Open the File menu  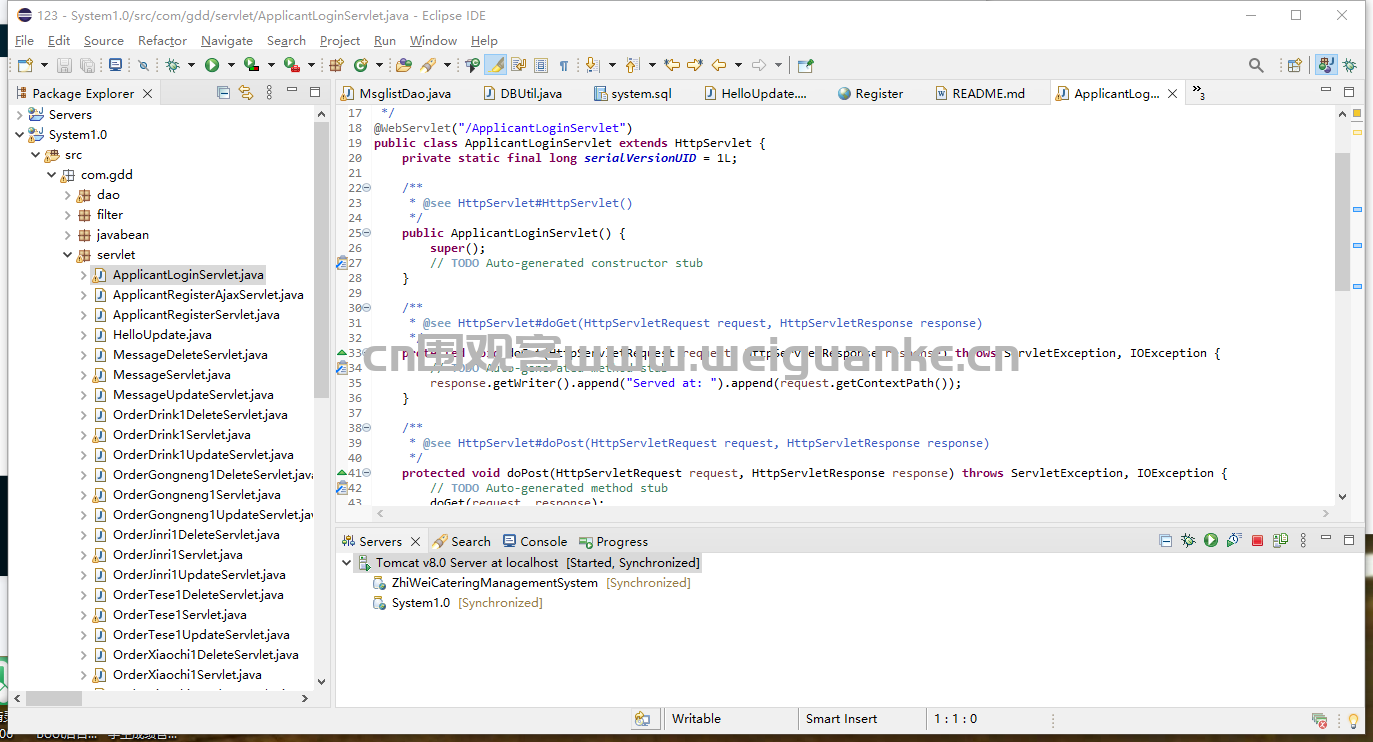click(x=24, y=41)
